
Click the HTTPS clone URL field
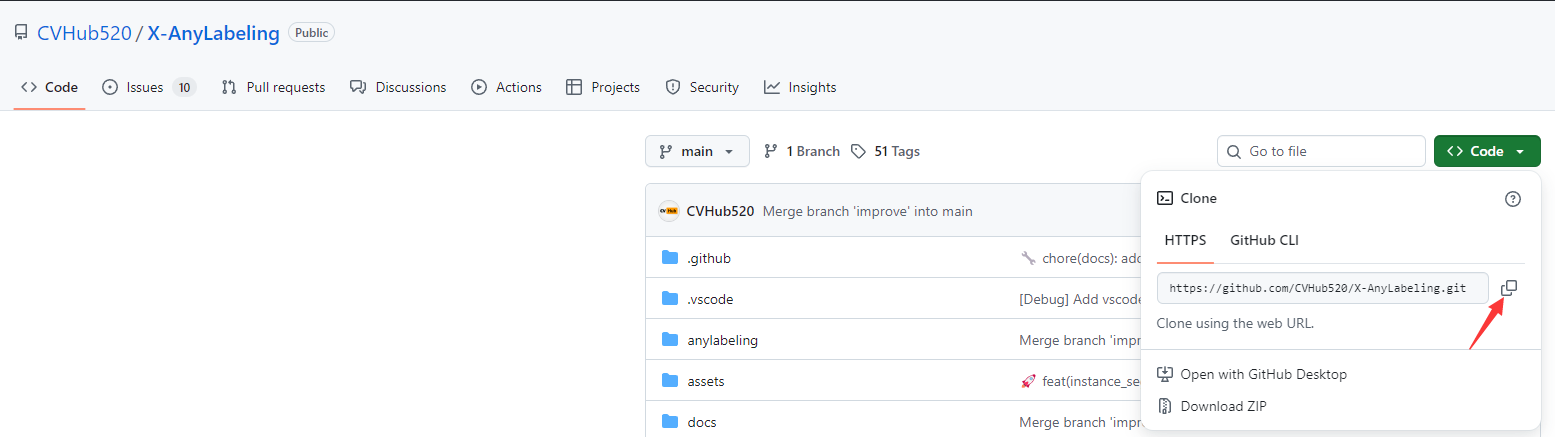click(x=1323, y=288)
